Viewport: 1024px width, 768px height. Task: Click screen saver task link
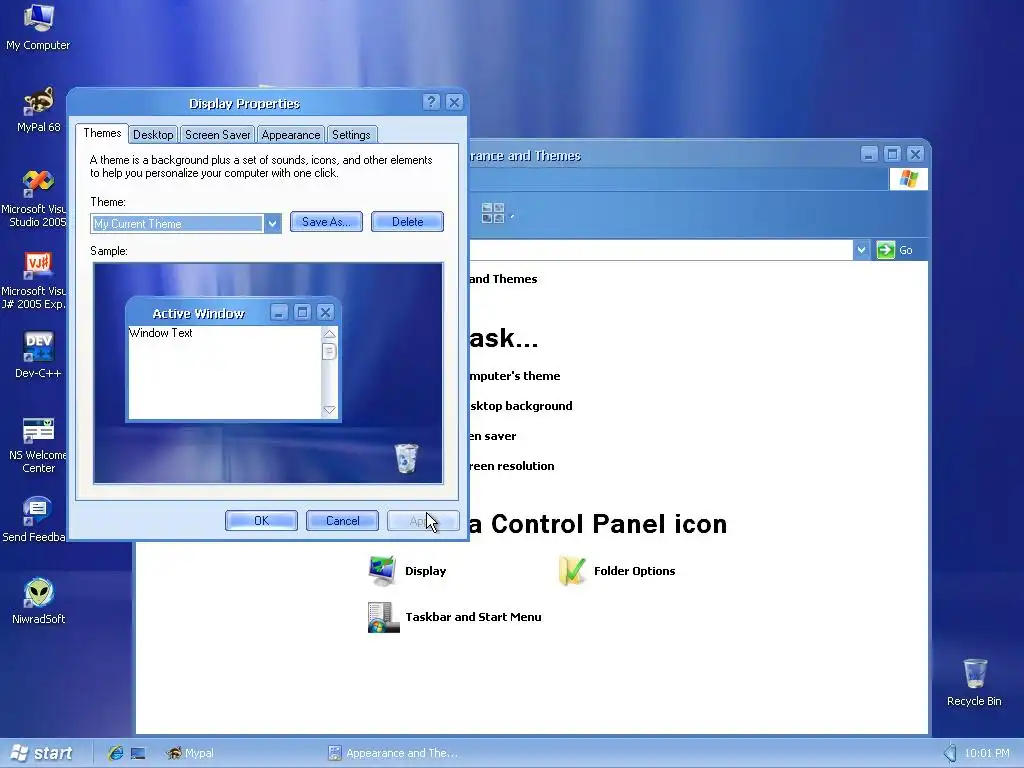492,436
